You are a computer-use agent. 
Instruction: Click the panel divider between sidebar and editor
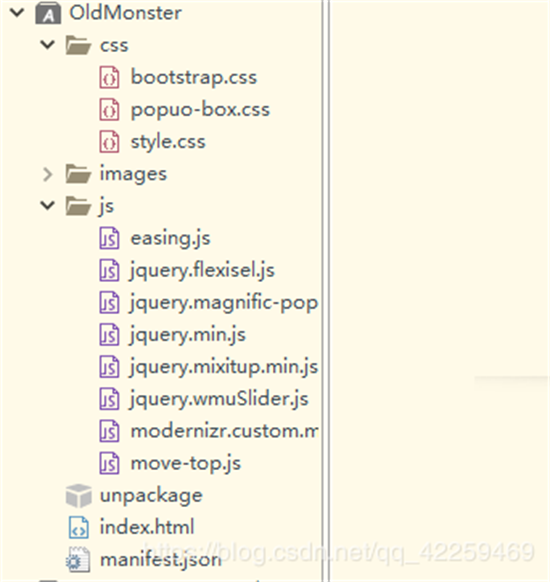(325, 291)
